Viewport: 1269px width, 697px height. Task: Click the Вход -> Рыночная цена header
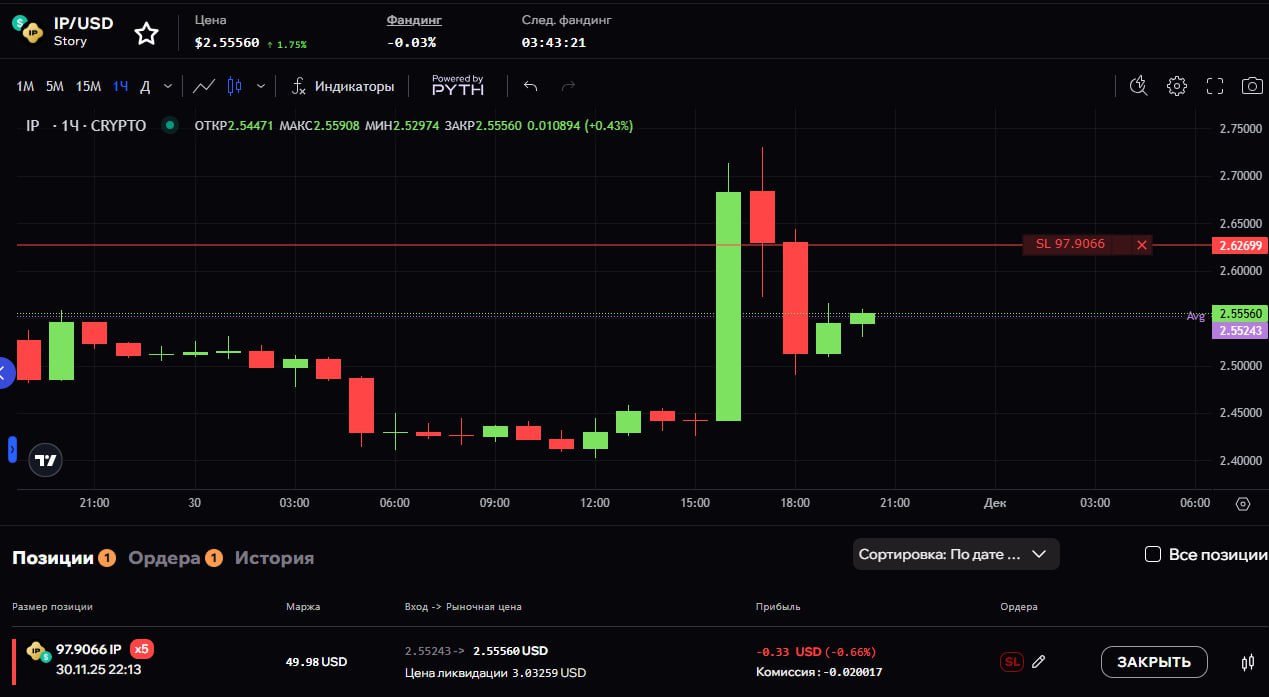pyautogui.click(x=463, y=607)
